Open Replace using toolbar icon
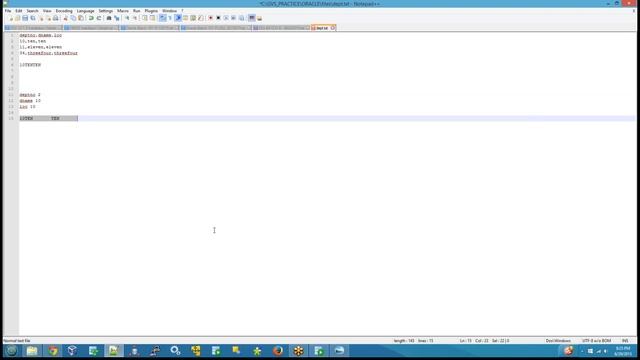Viewport: 640px width, 360px height. [117, 18]
